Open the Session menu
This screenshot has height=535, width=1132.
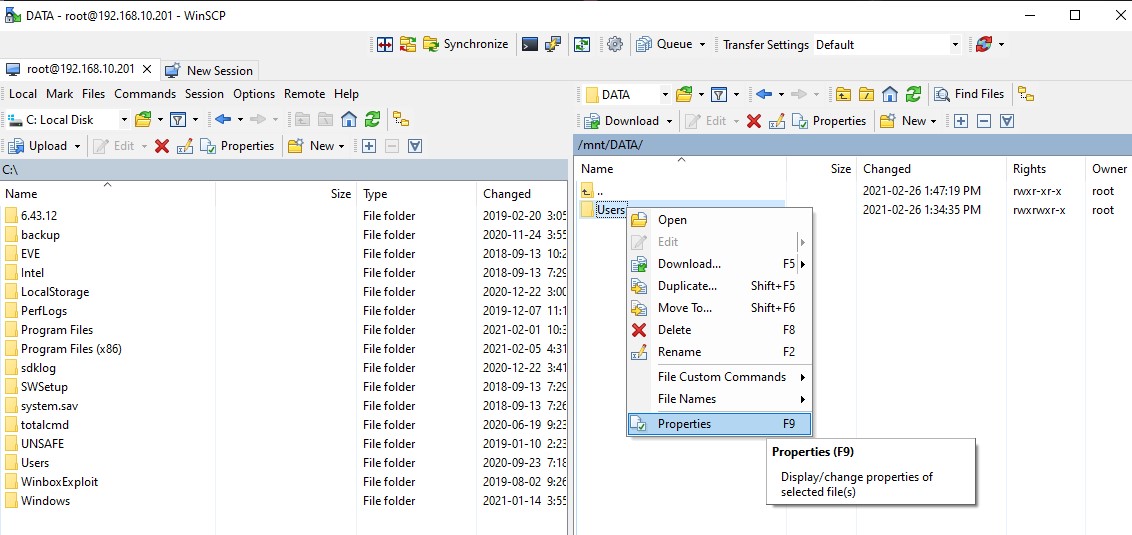coord(204,94)
